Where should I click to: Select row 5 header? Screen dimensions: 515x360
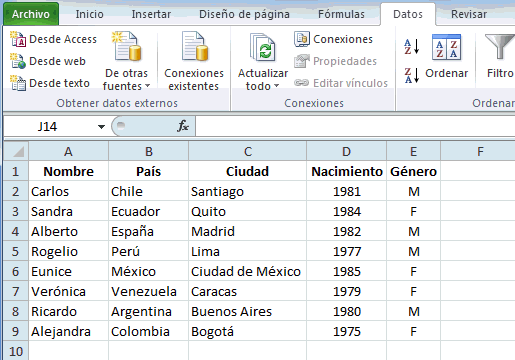coord(16,251)
